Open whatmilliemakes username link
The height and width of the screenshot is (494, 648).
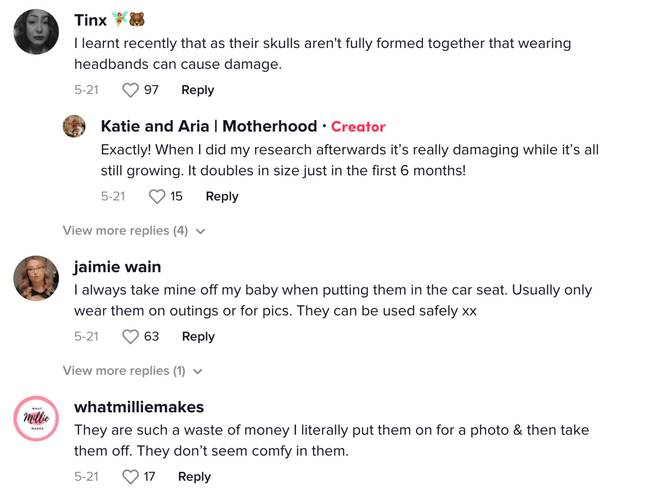coord(139,407)
